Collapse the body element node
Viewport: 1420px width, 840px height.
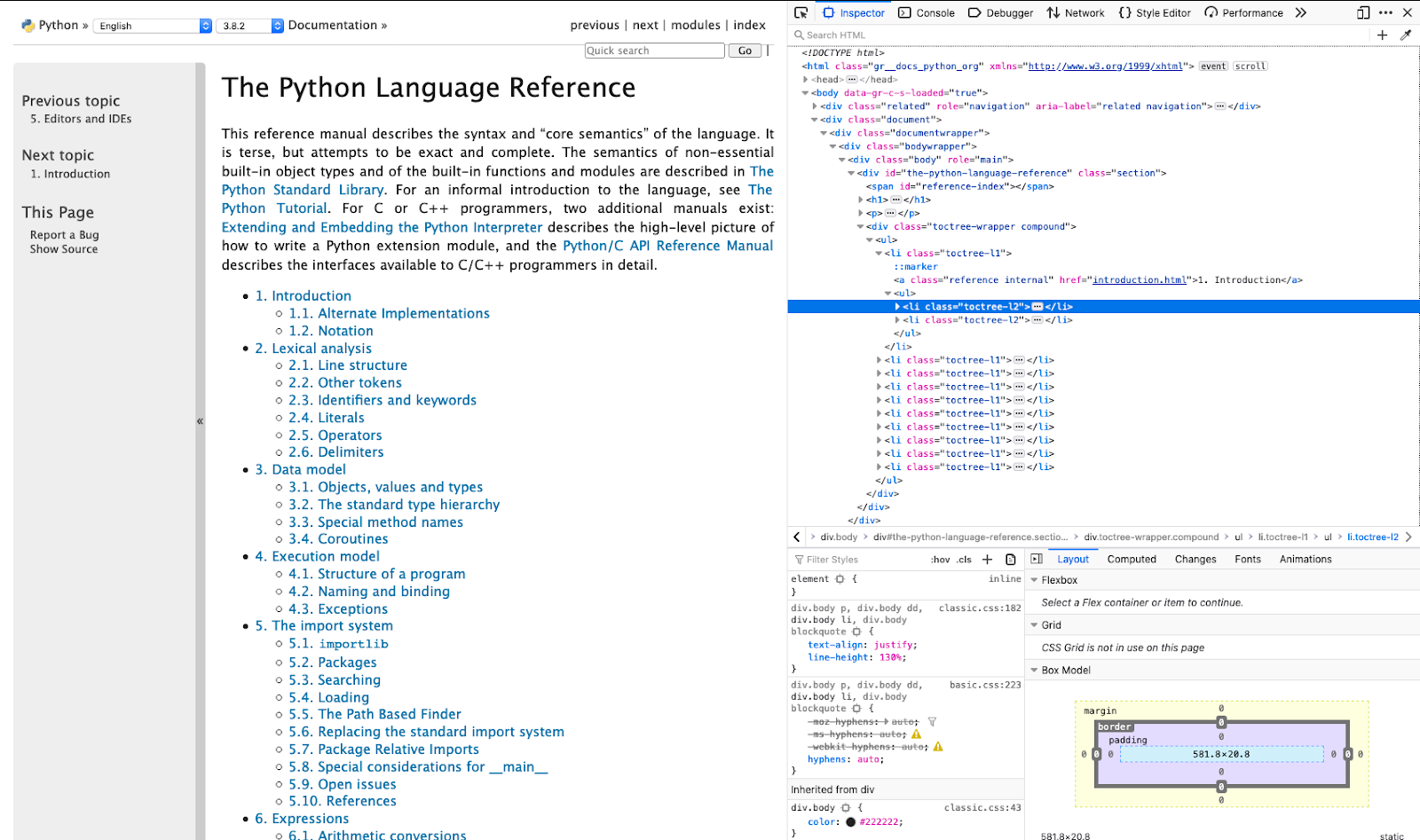tap(806, 93)
